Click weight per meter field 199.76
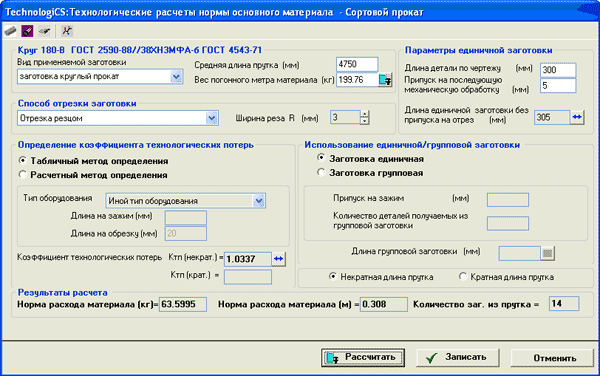 coord(357,80)
